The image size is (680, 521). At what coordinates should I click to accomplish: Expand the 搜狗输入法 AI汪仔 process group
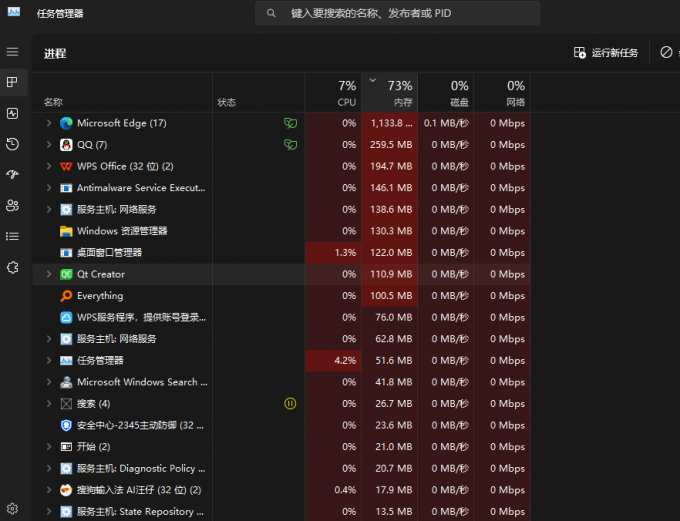tap(49, 490)
